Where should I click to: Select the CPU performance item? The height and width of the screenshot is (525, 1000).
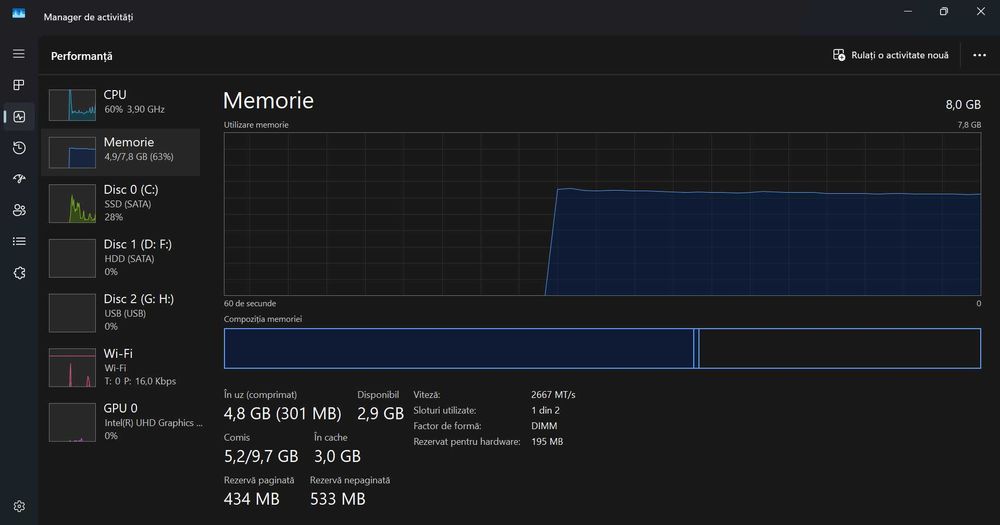coord(122,102)
